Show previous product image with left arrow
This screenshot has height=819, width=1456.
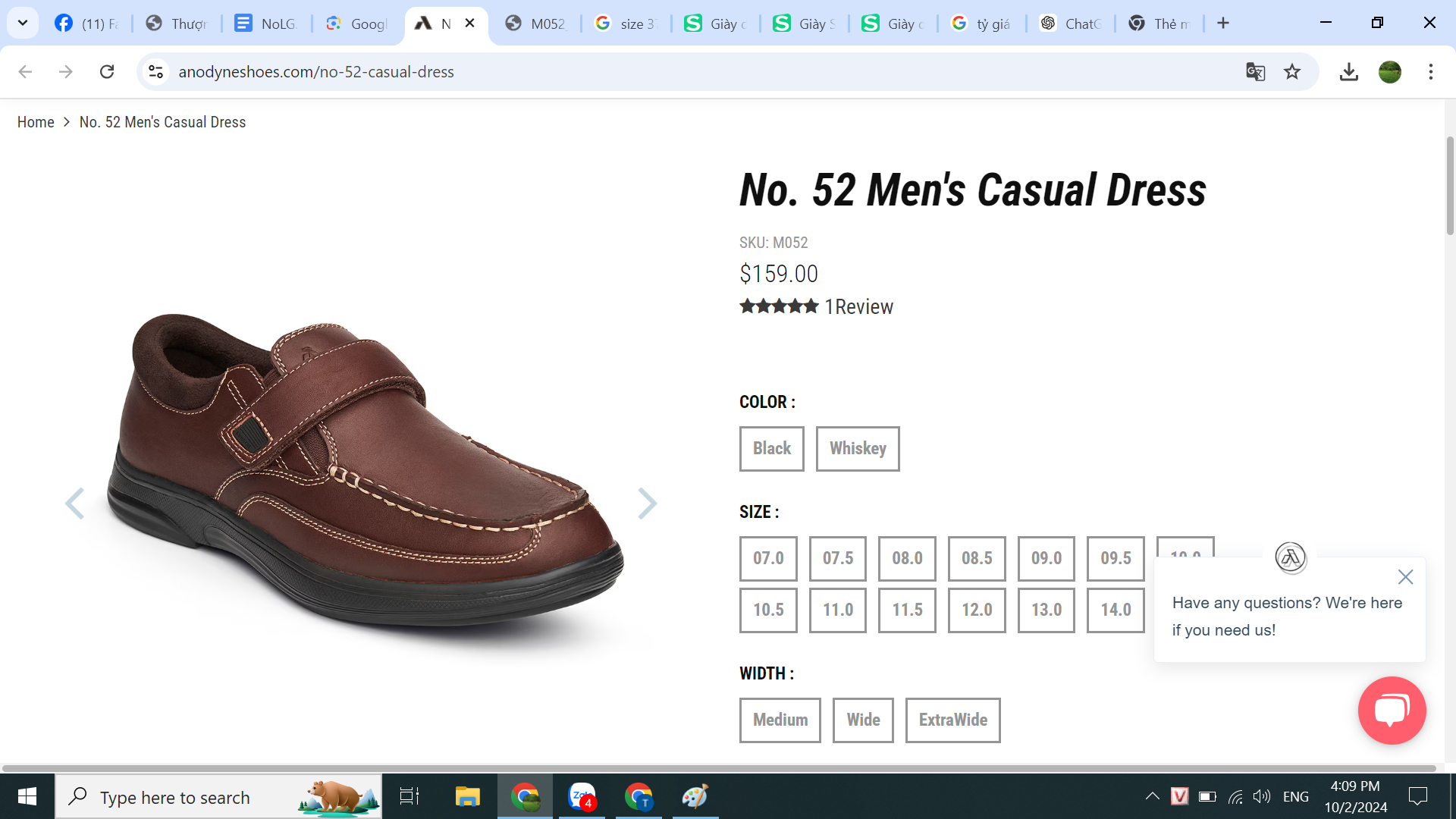pos(74,504)
